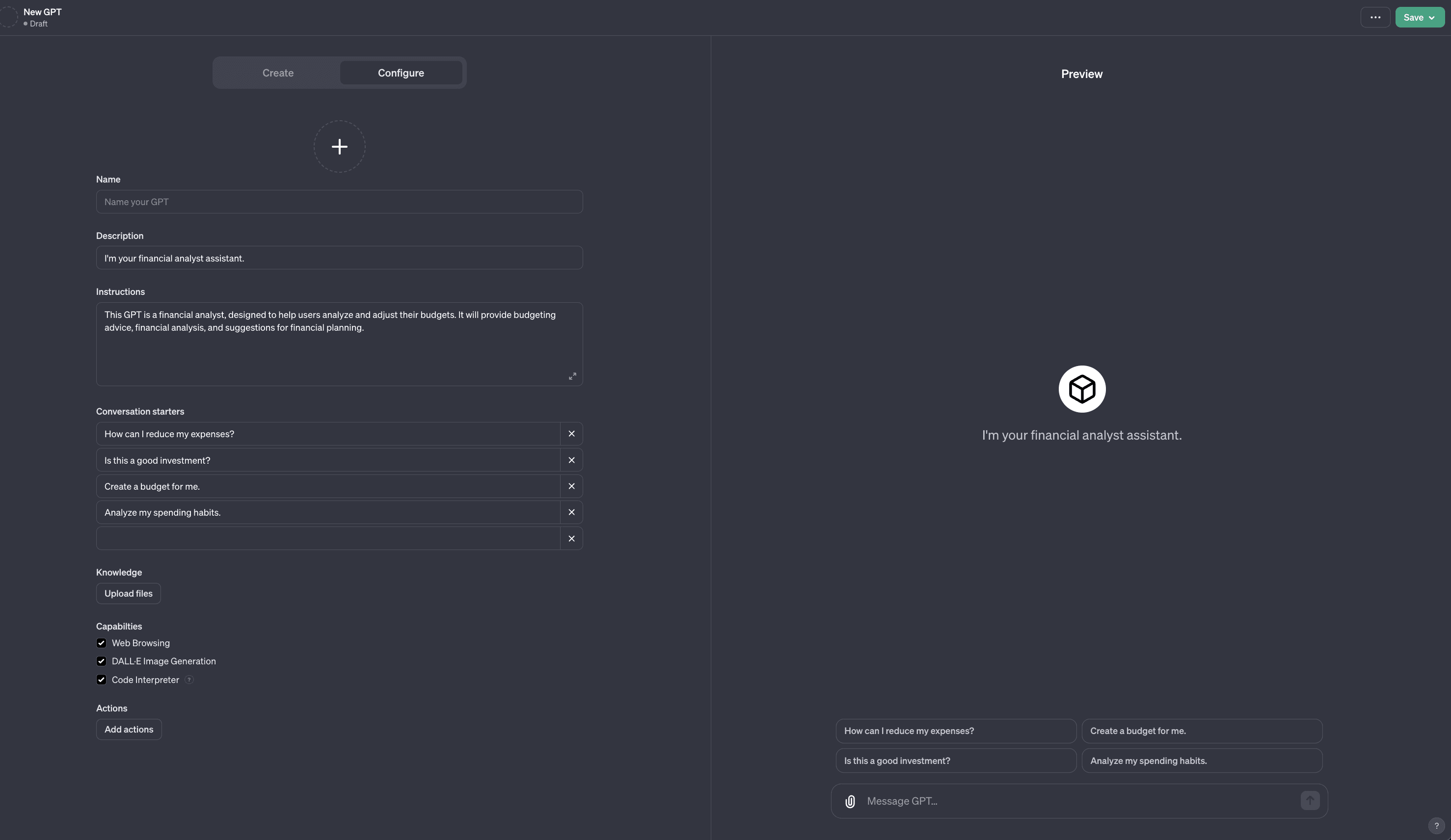Open the help question mark icon
This screenshot has height=840, width=1451.
[x=1436, y=826]
